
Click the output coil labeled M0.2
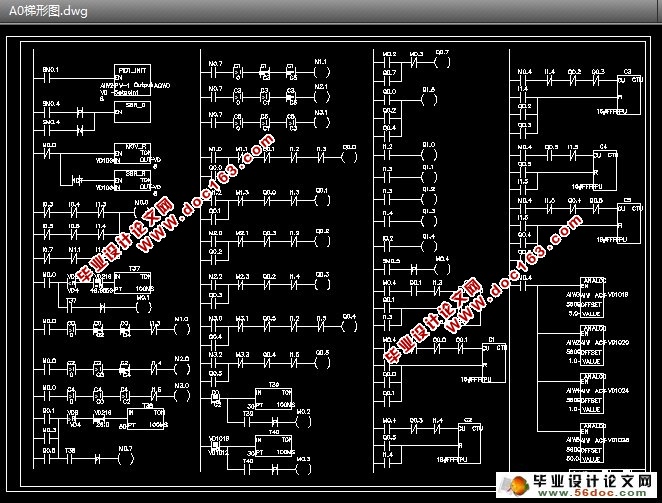tap(304, 421)
